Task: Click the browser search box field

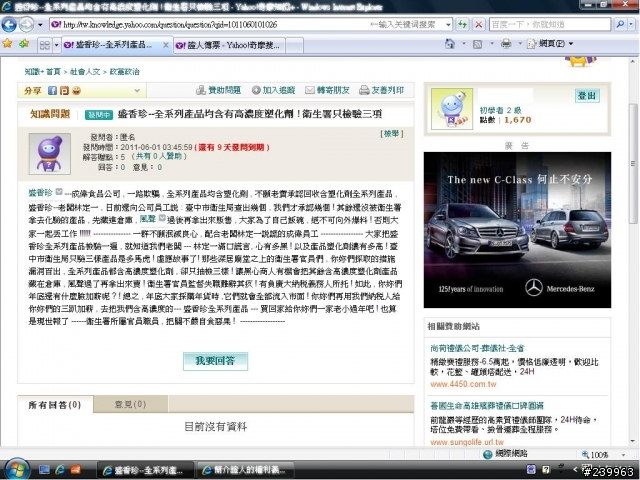Action: click(550, 24)
